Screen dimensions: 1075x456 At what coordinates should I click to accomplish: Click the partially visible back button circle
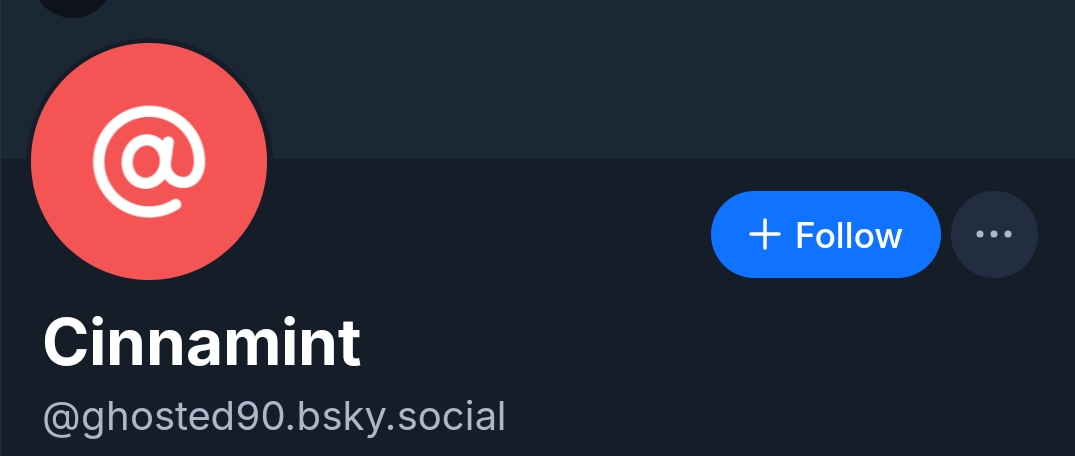[x=75, y=5]
